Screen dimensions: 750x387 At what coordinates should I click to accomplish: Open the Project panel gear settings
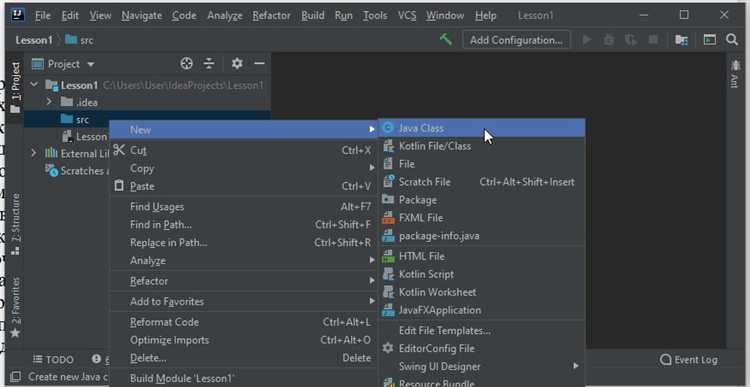tap(237, 64)
